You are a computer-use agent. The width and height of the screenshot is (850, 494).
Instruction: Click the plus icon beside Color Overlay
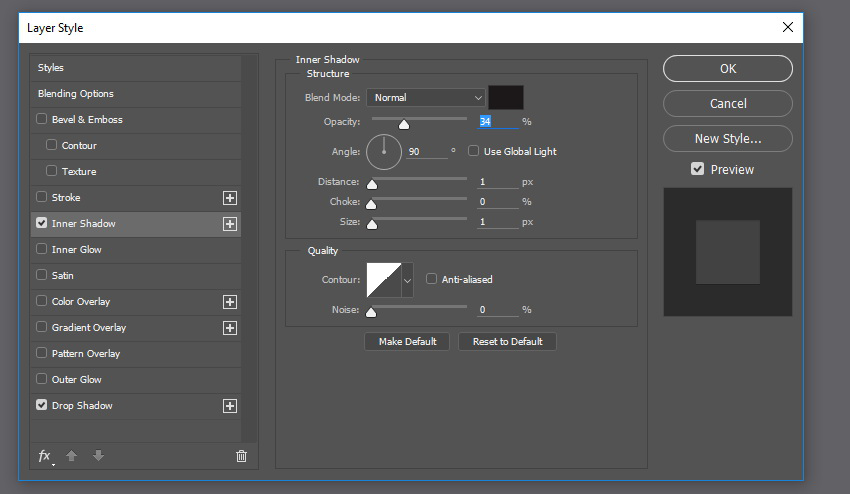point(230,302)
